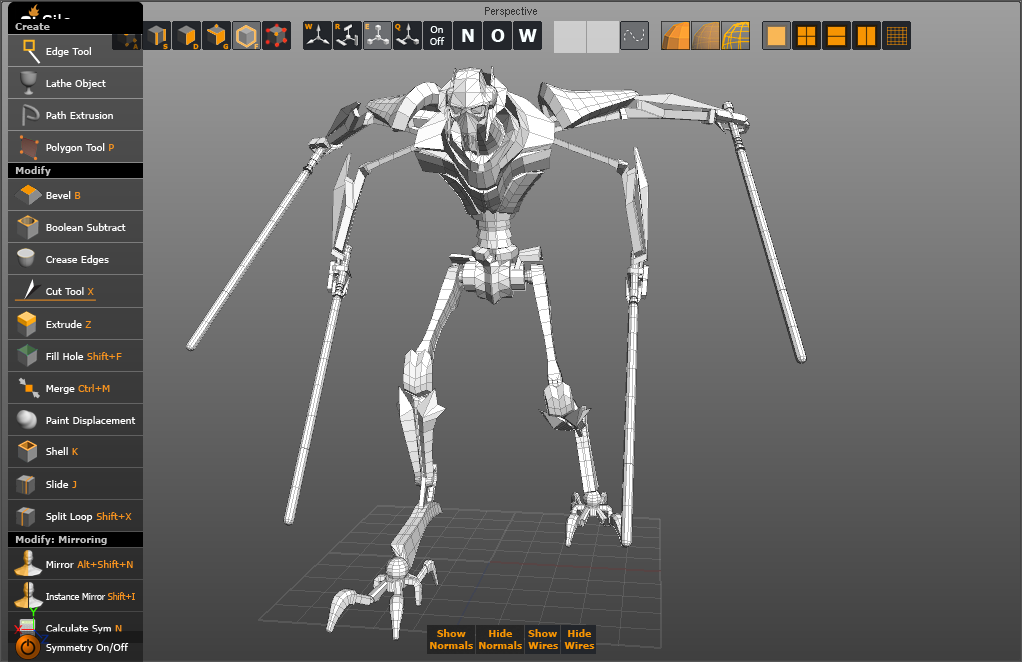Switch to four-view viewport layout
This screenshot has width=1022, height=662.
pyautogui.click(x=806, y=35)
